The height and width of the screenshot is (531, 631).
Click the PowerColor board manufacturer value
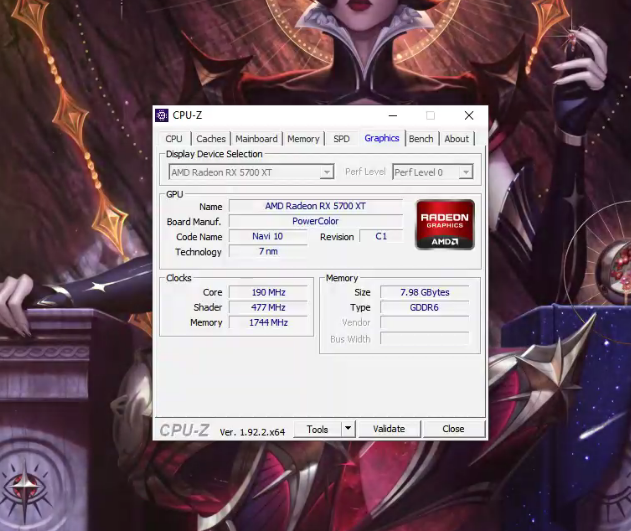pyautogui.click(x=316, y=221)
